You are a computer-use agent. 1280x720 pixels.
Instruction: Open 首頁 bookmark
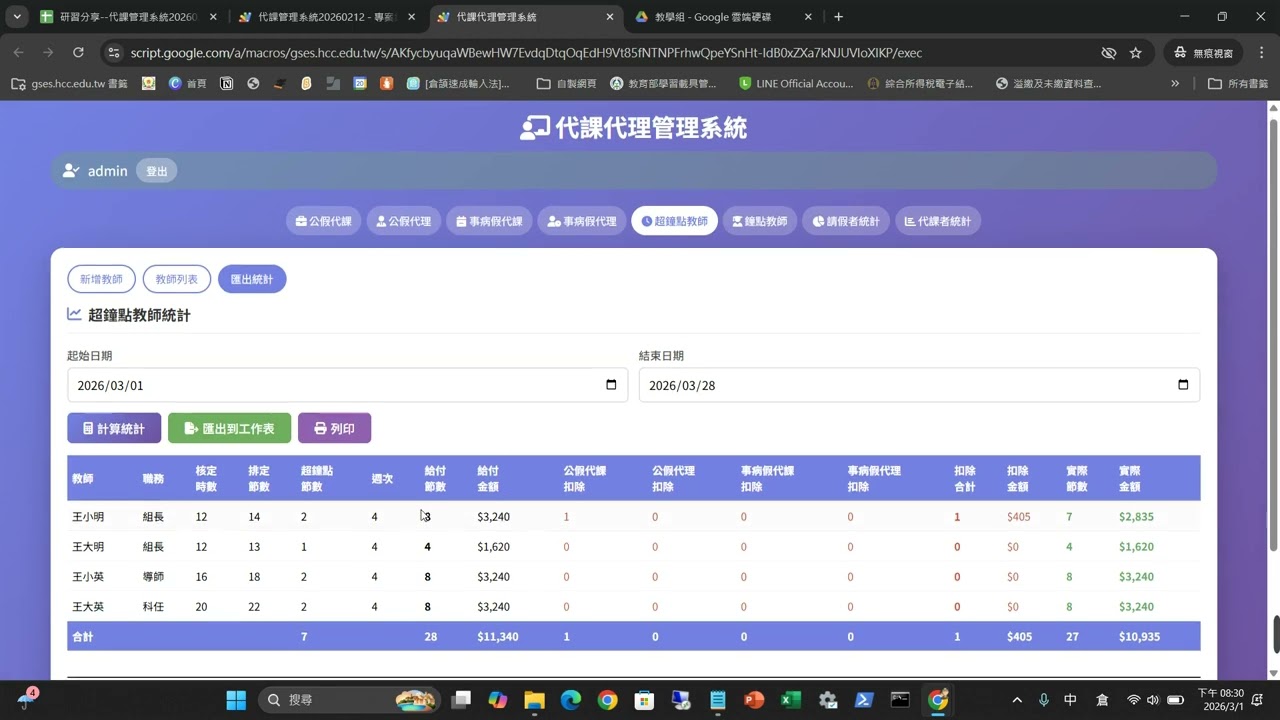[187, 83]
